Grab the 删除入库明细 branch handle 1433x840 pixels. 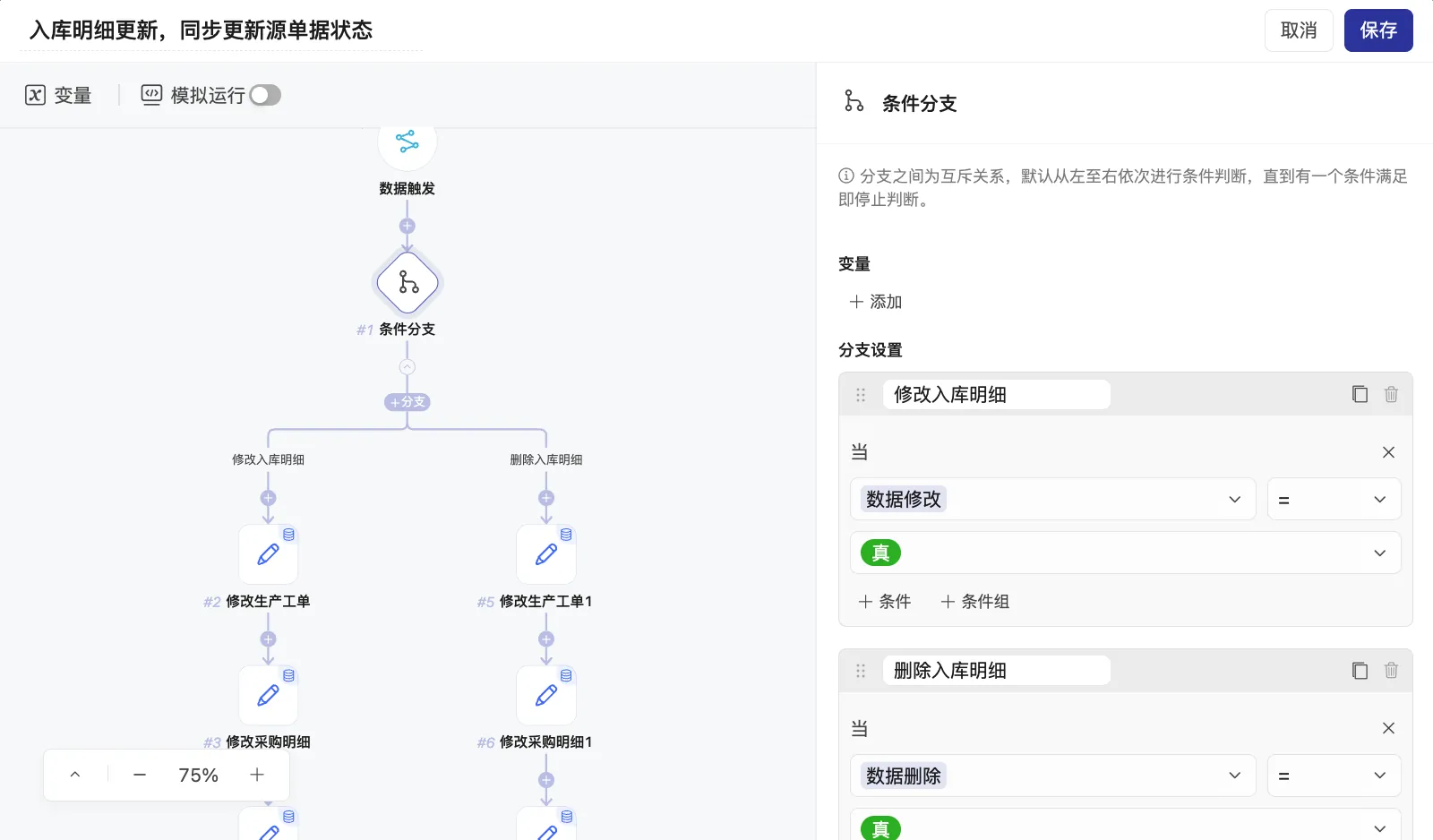(861, 671)
